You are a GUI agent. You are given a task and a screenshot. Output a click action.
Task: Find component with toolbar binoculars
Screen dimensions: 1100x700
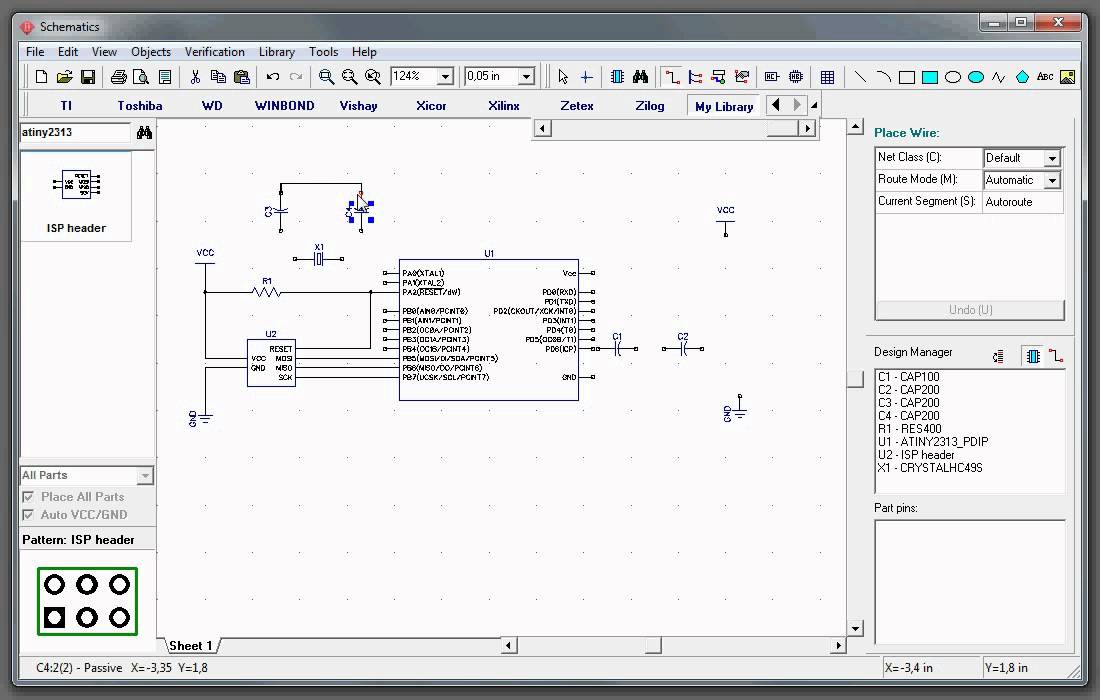coord(640,76)
